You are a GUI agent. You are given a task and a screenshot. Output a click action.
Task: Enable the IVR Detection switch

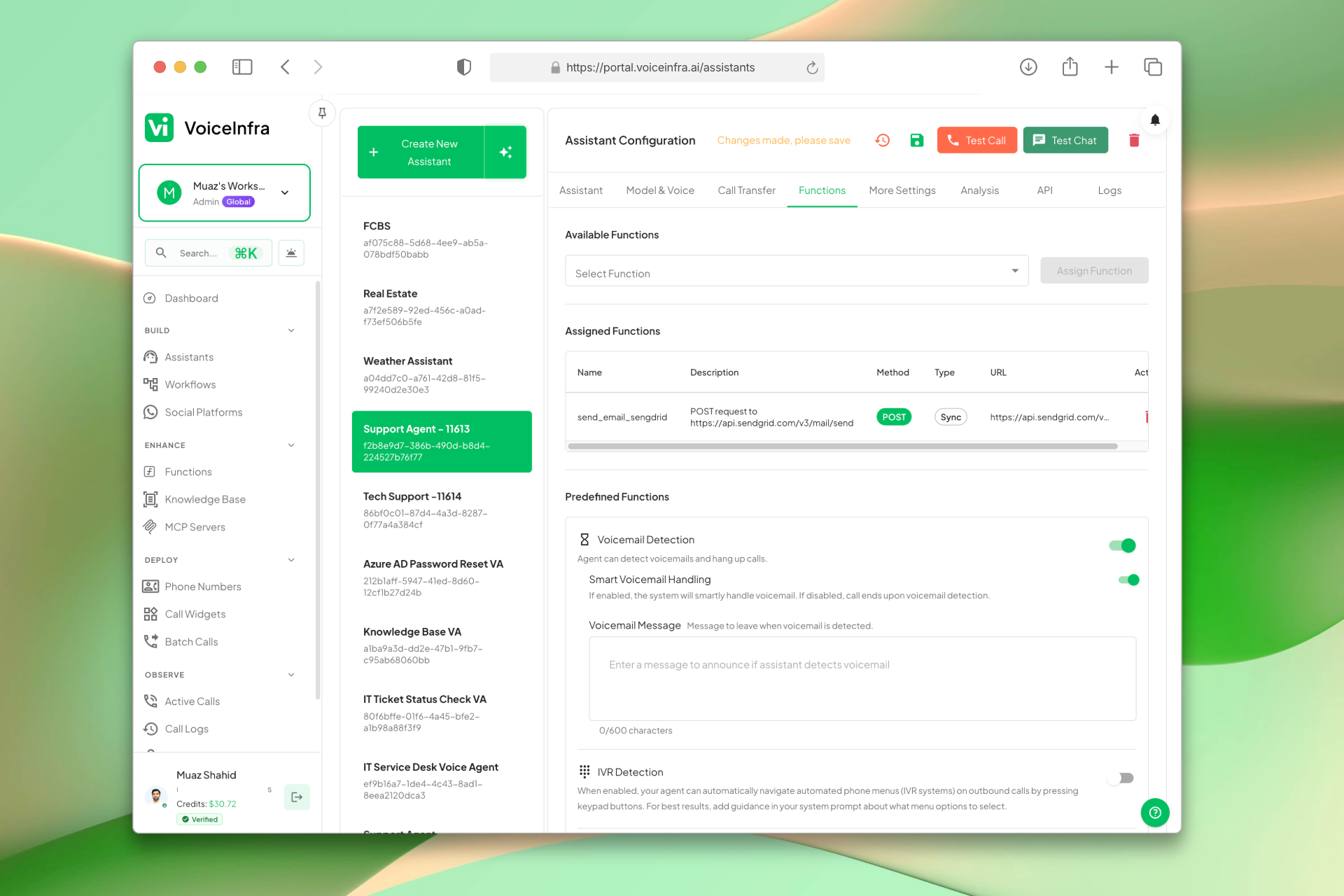(x=1122, y=778)
